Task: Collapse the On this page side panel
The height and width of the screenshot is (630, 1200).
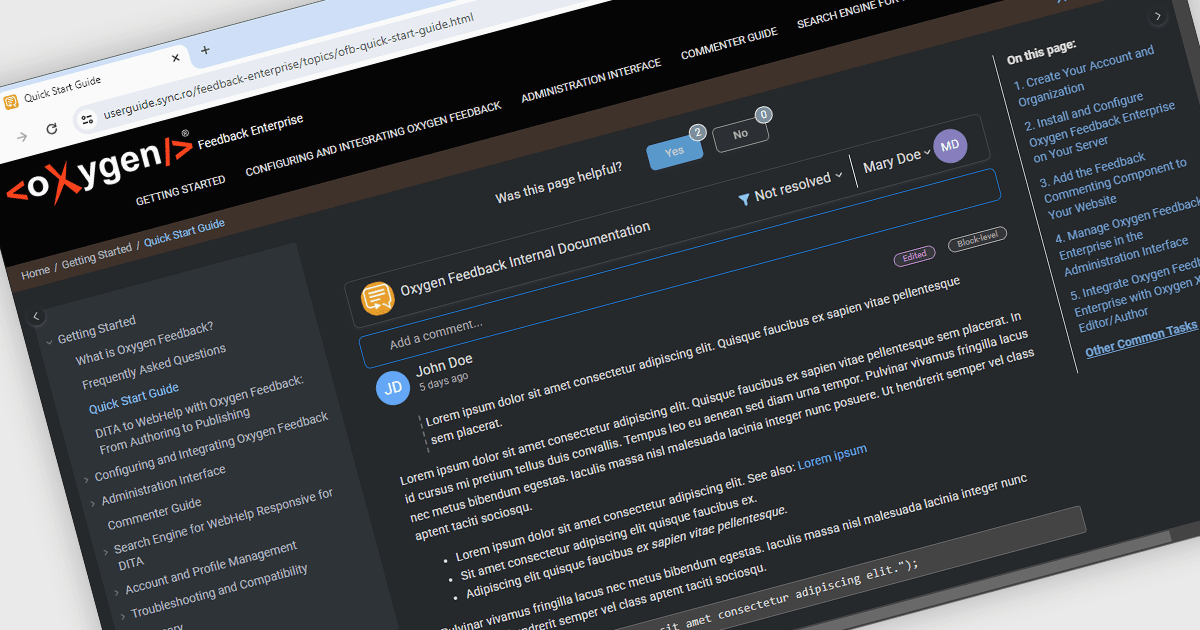Action: point(1158,17)
